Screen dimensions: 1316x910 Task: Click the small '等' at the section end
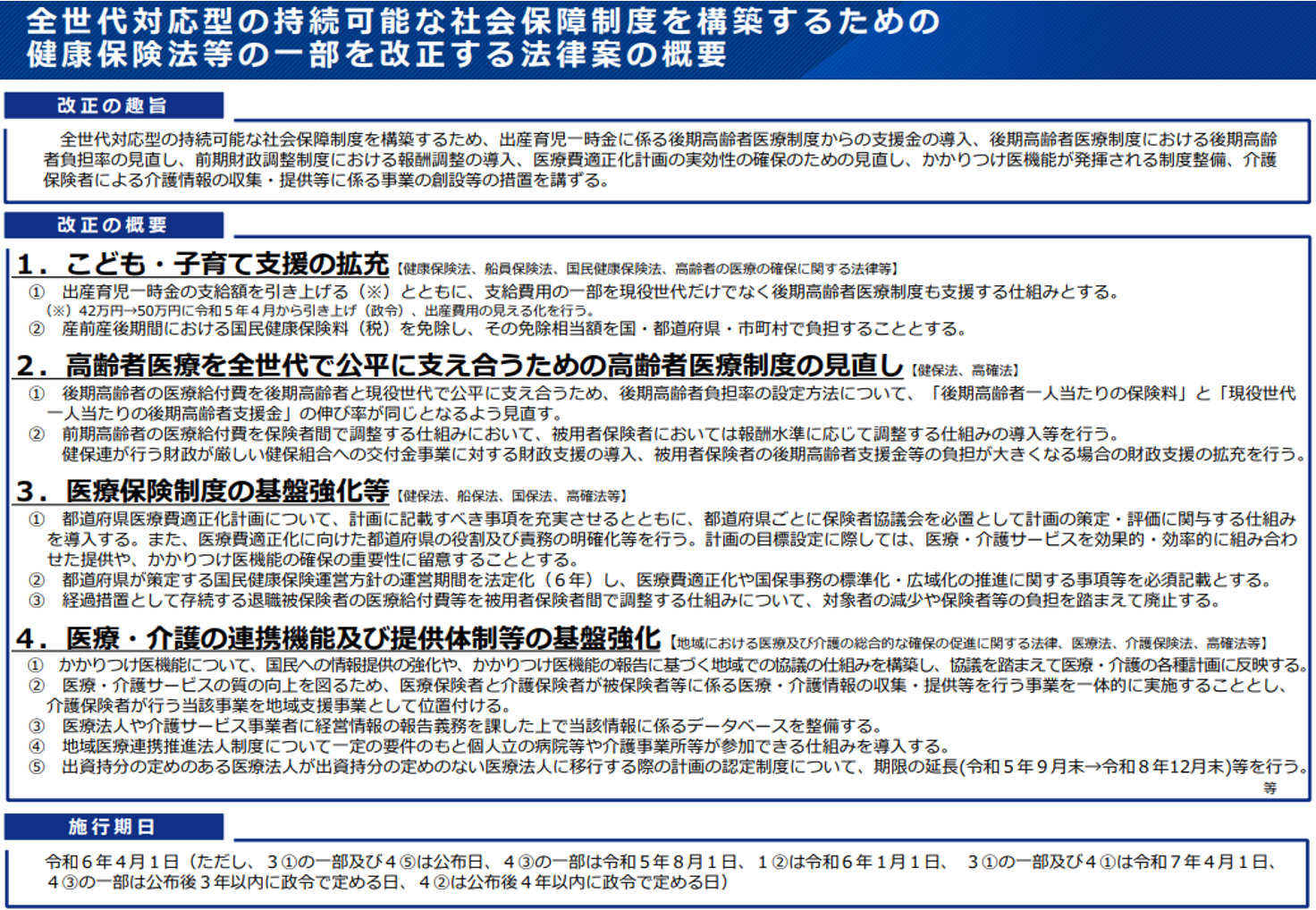1270,788
